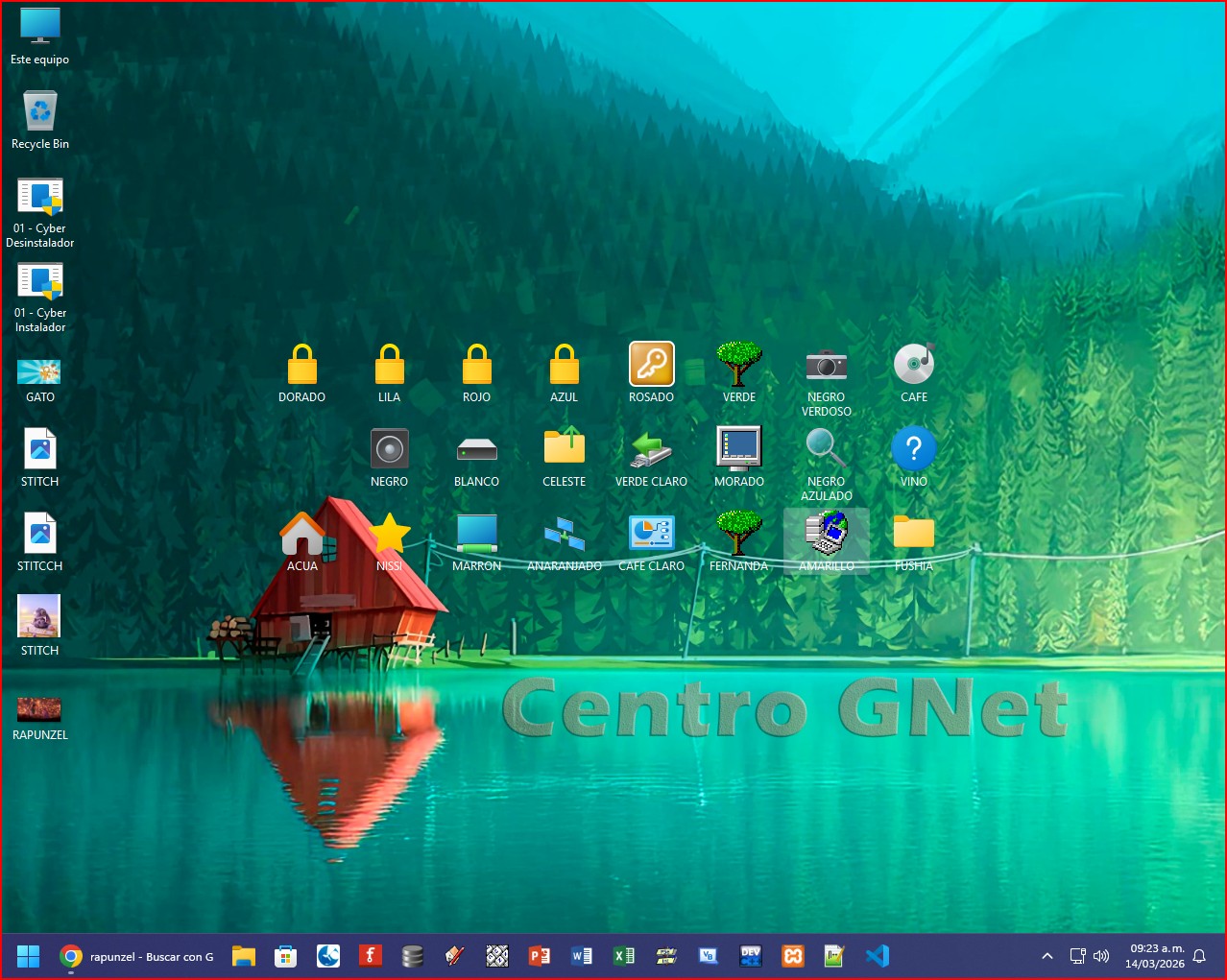Select the ROSADO key icon shortcut
Viewport: 1227px width, 980px height.
click(651, 365)
